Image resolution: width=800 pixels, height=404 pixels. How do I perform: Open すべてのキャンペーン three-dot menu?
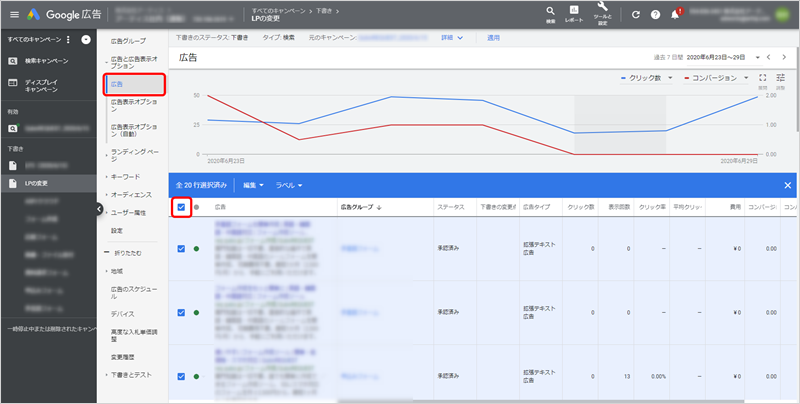[69, 39]
